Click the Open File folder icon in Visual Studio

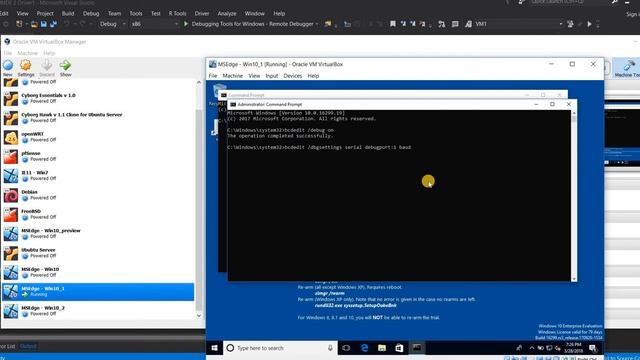click(x=34, y=24)
